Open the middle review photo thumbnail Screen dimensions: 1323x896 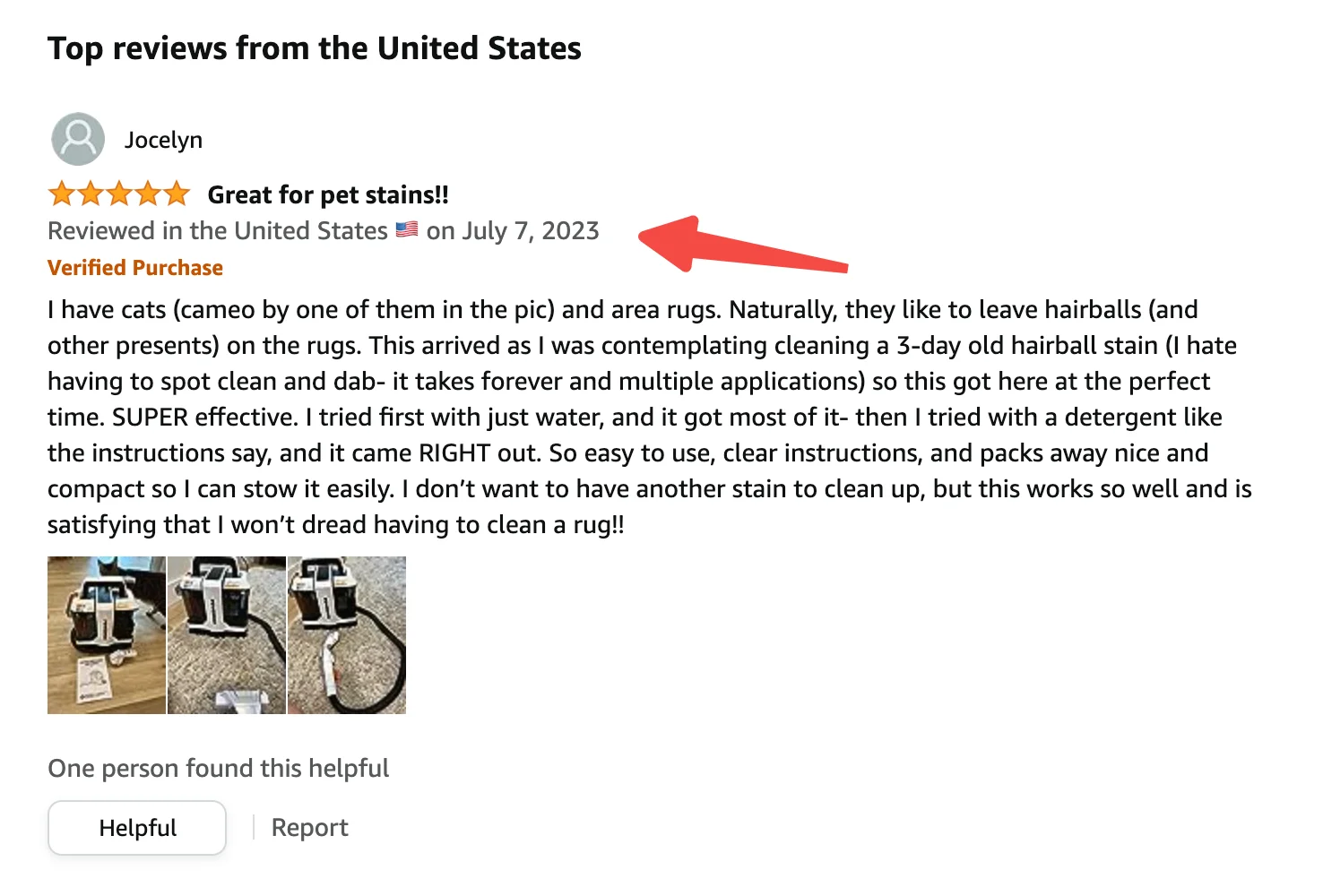227,635
